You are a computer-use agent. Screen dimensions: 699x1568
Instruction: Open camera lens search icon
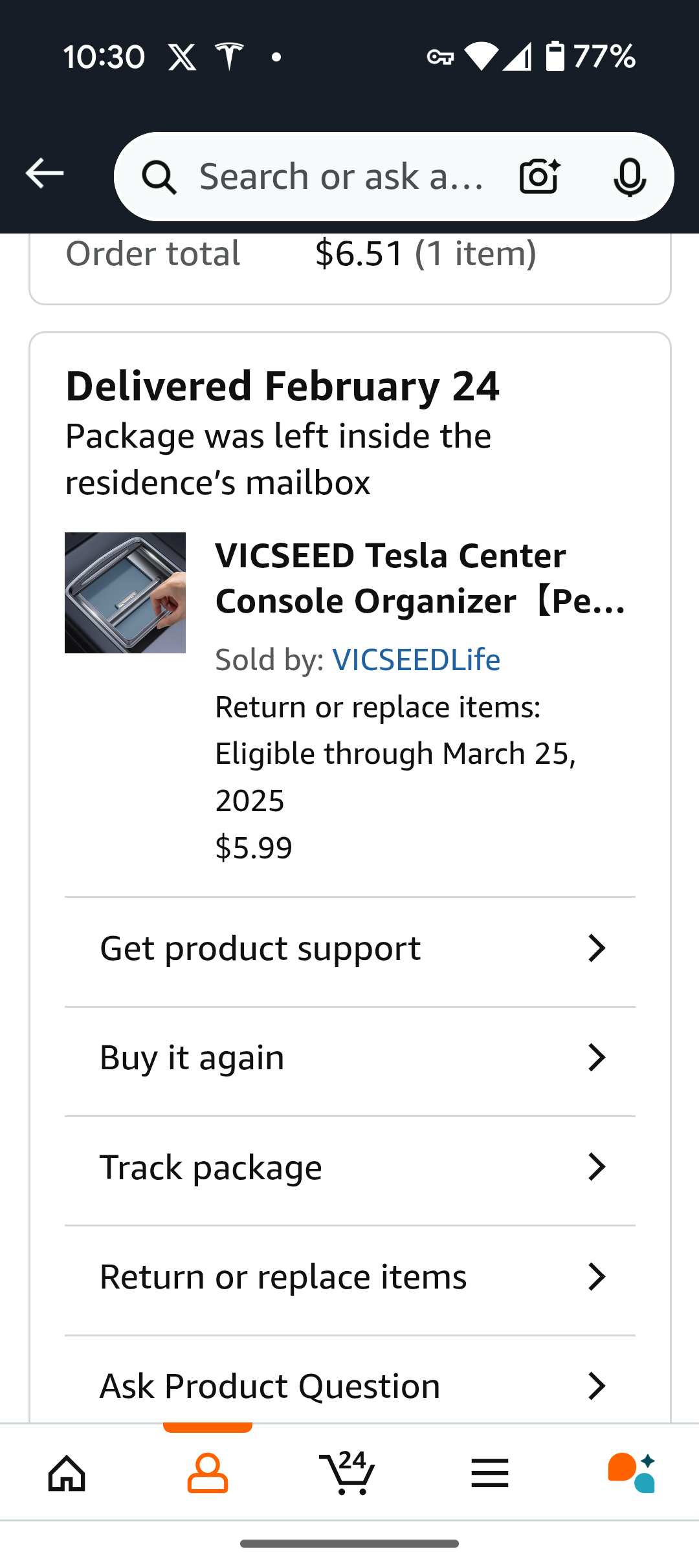(x=539, y=177)
